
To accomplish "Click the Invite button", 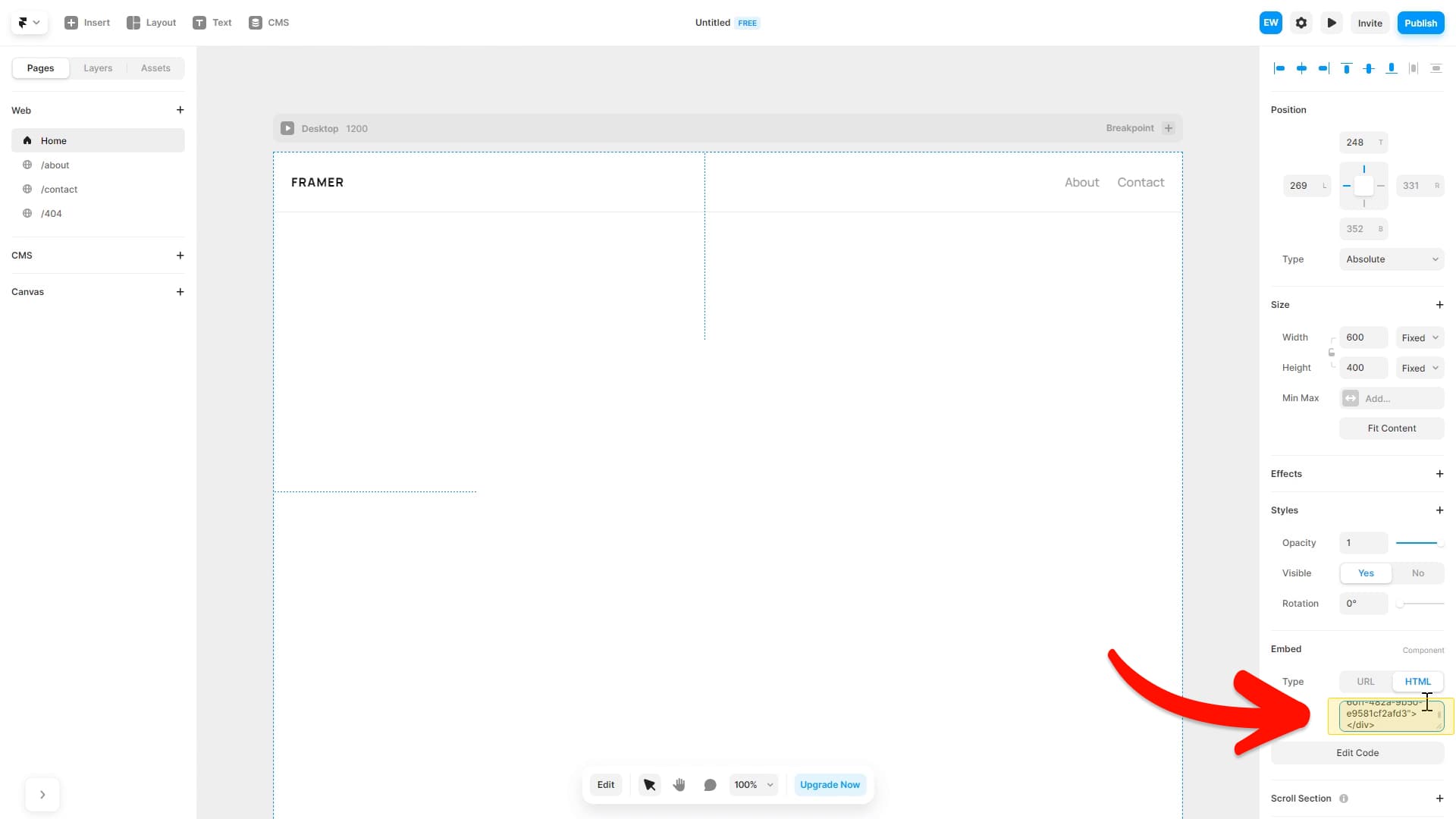I will tap(1370, 23).
